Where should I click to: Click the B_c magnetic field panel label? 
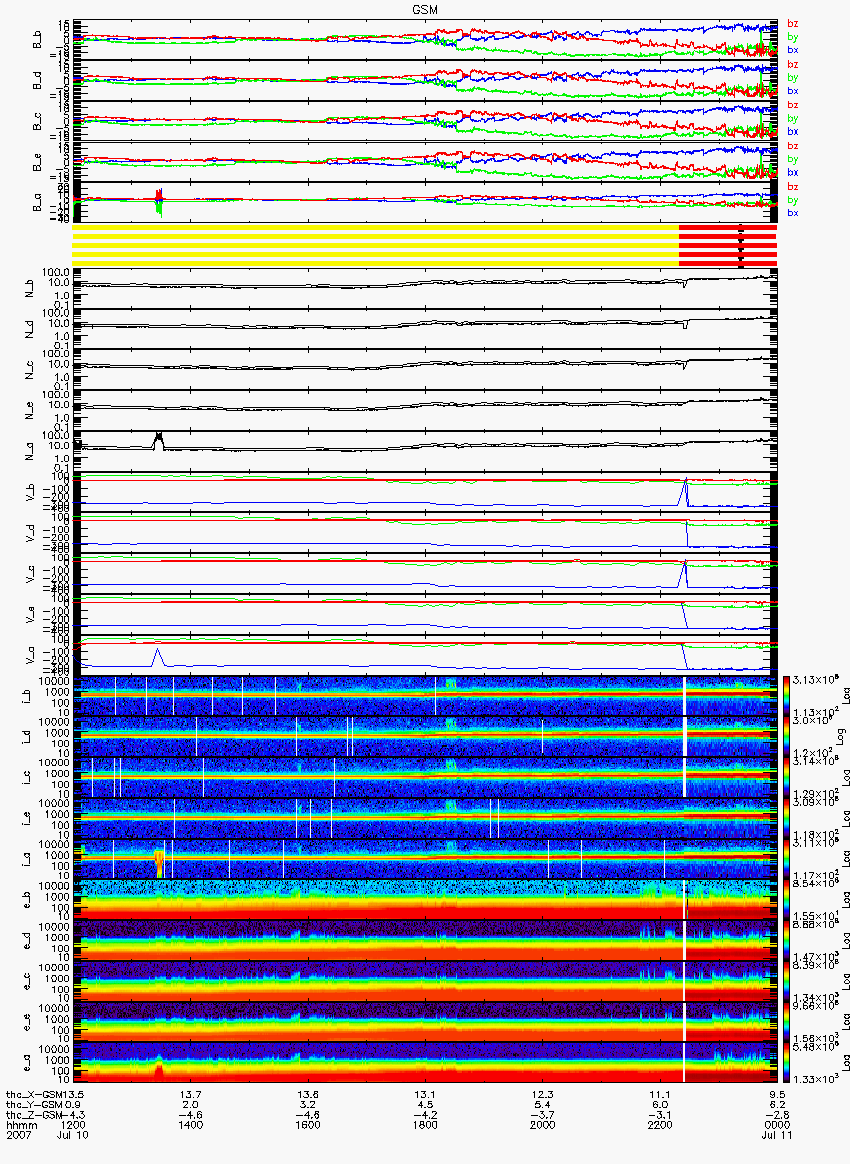click(37, 121)
